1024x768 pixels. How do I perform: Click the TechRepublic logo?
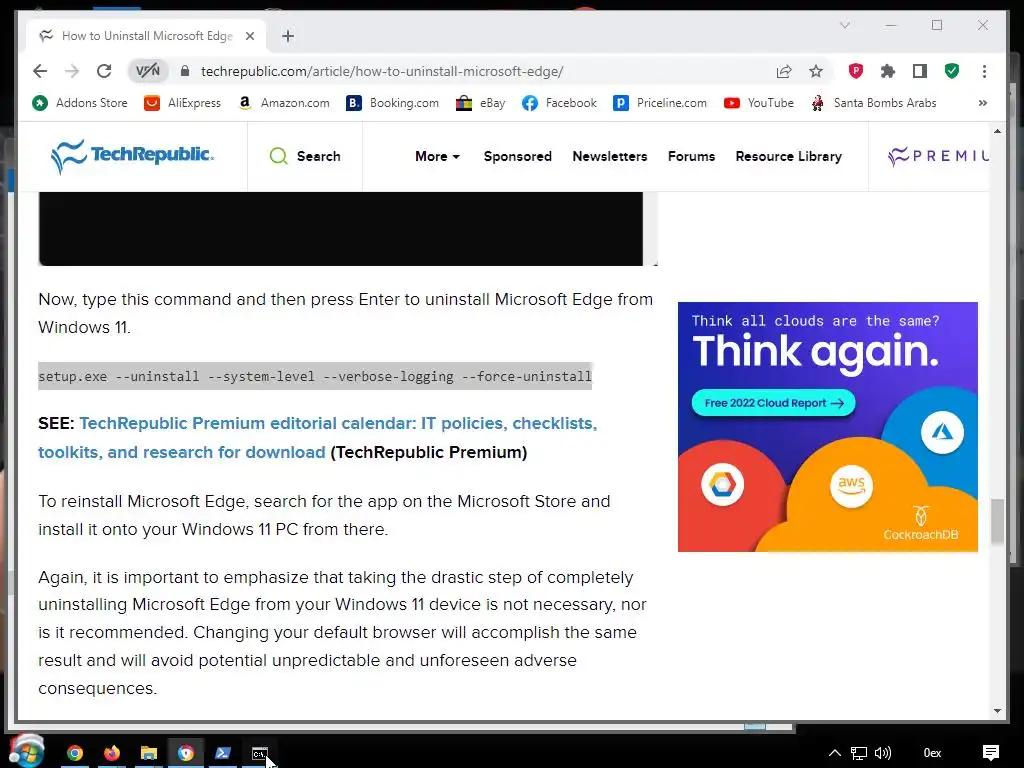133,155
